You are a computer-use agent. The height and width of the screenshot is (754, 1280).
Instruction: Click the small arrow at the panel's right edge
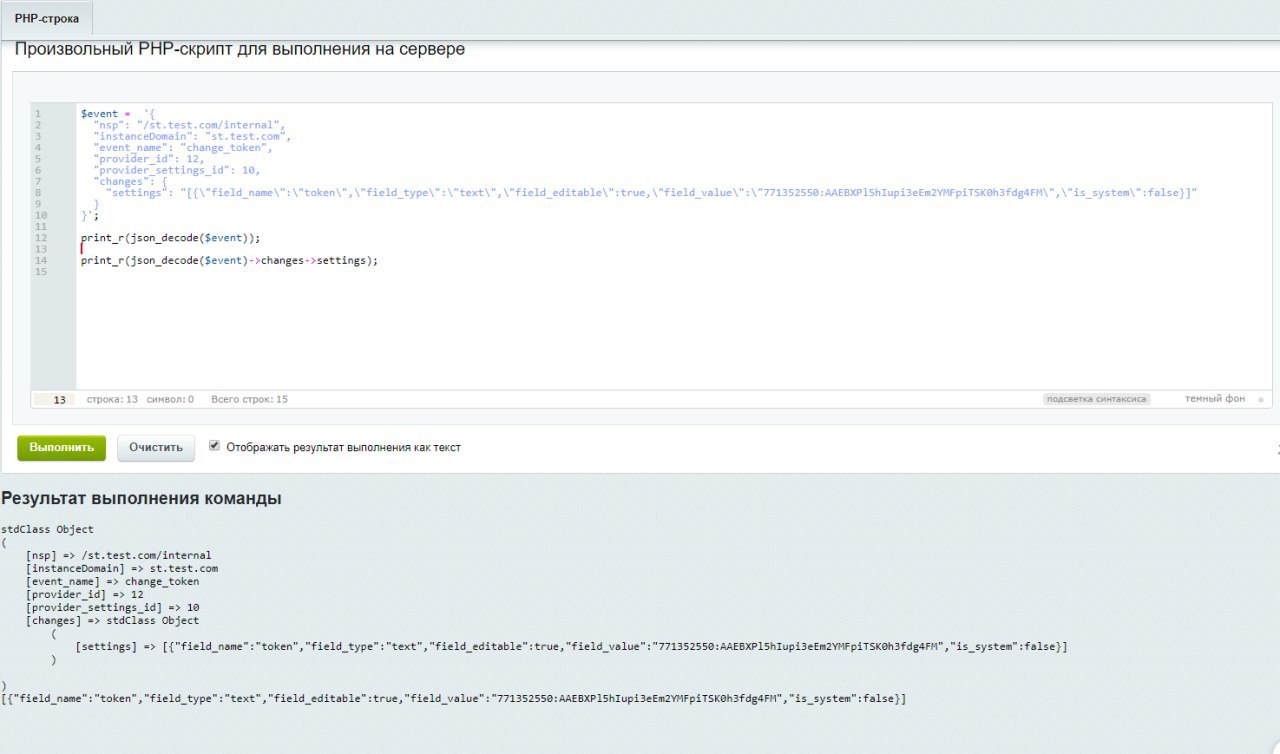click(1277, 448)
